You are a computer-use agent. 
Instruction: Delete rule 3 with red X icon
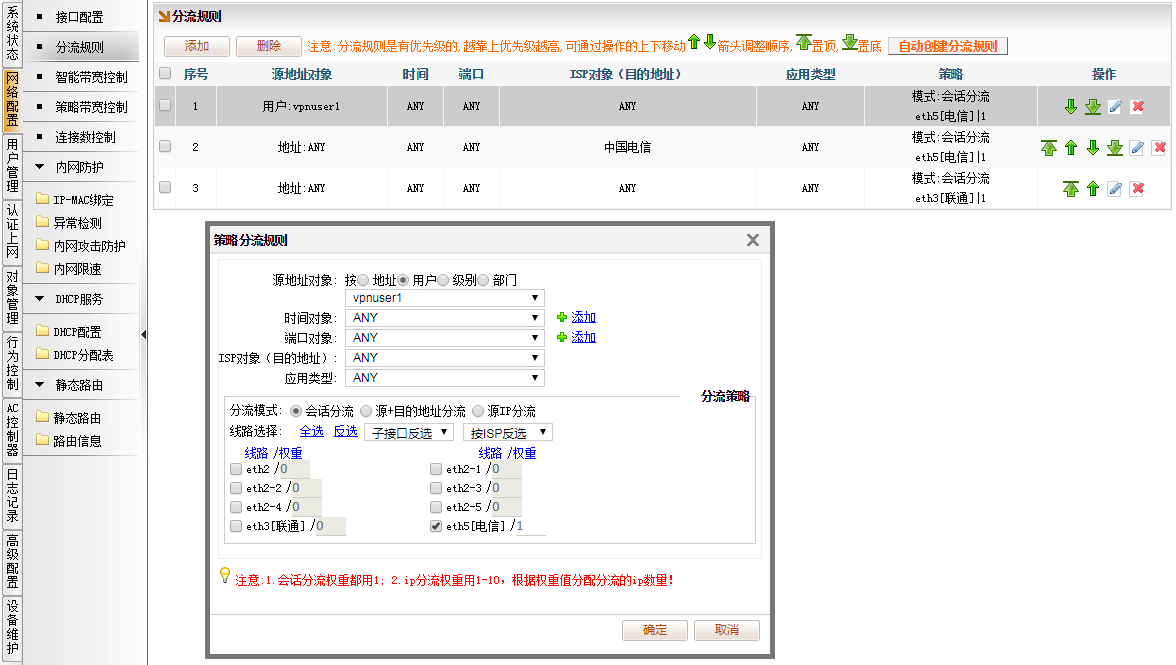[1137, 189]
